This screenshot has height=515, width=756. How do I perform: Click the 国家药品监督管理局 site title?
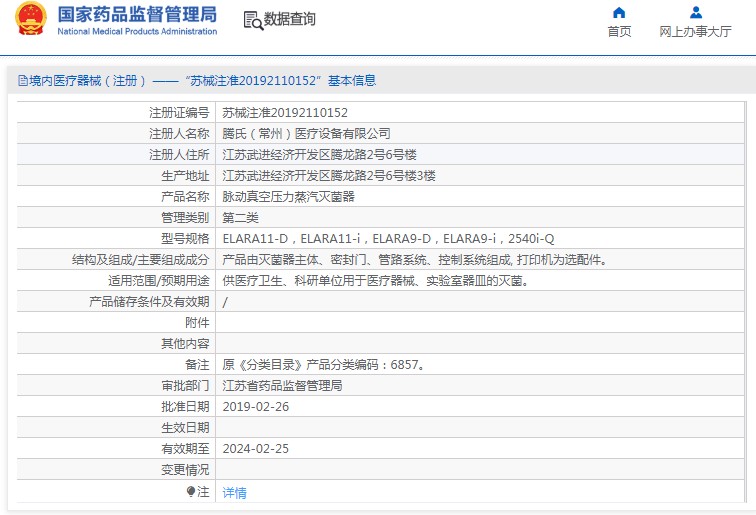coord(137,14)
